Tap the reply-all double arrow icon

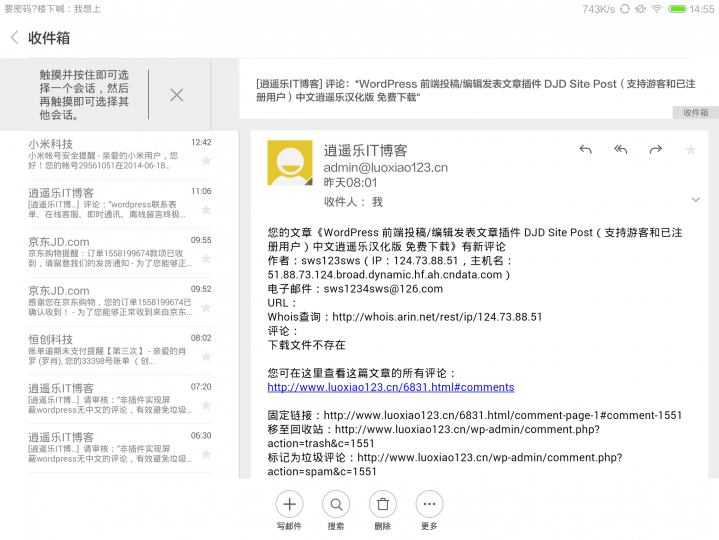620,149
